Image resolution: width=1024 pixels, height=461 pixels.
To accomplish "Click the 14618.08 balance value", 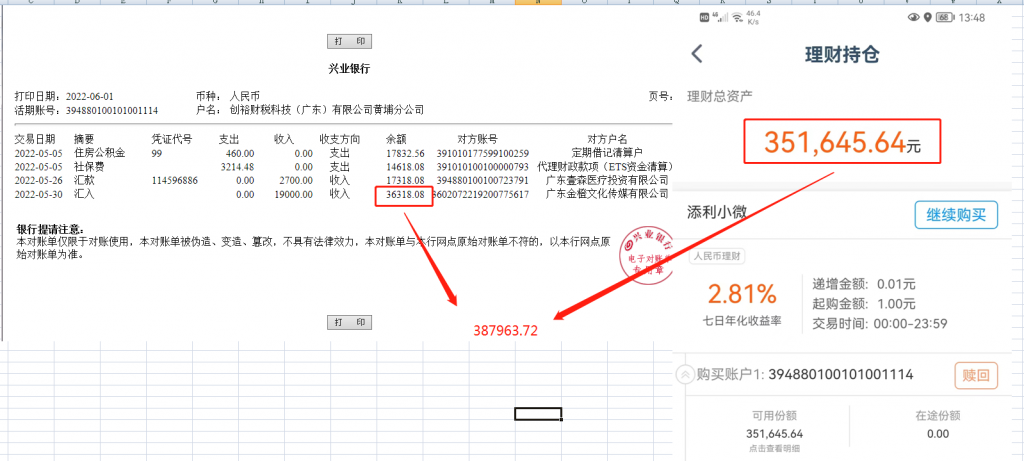I will pos(405,167).
